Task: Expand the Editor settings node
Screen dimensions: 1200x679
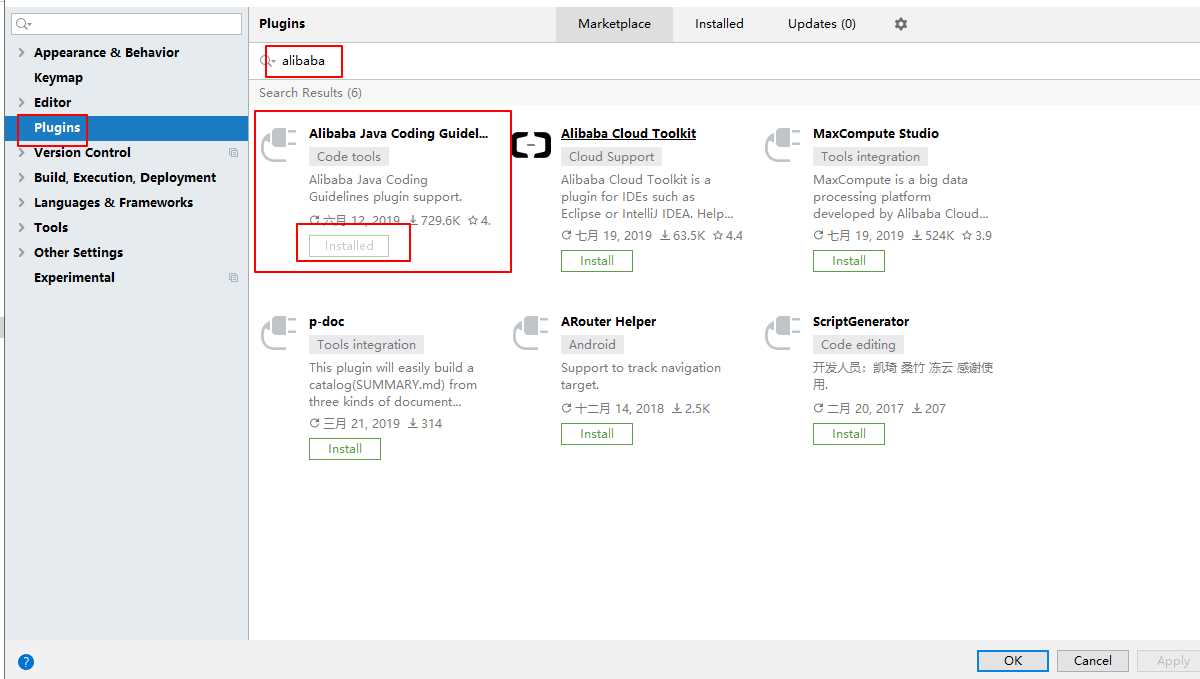Action: coord(22,103)
